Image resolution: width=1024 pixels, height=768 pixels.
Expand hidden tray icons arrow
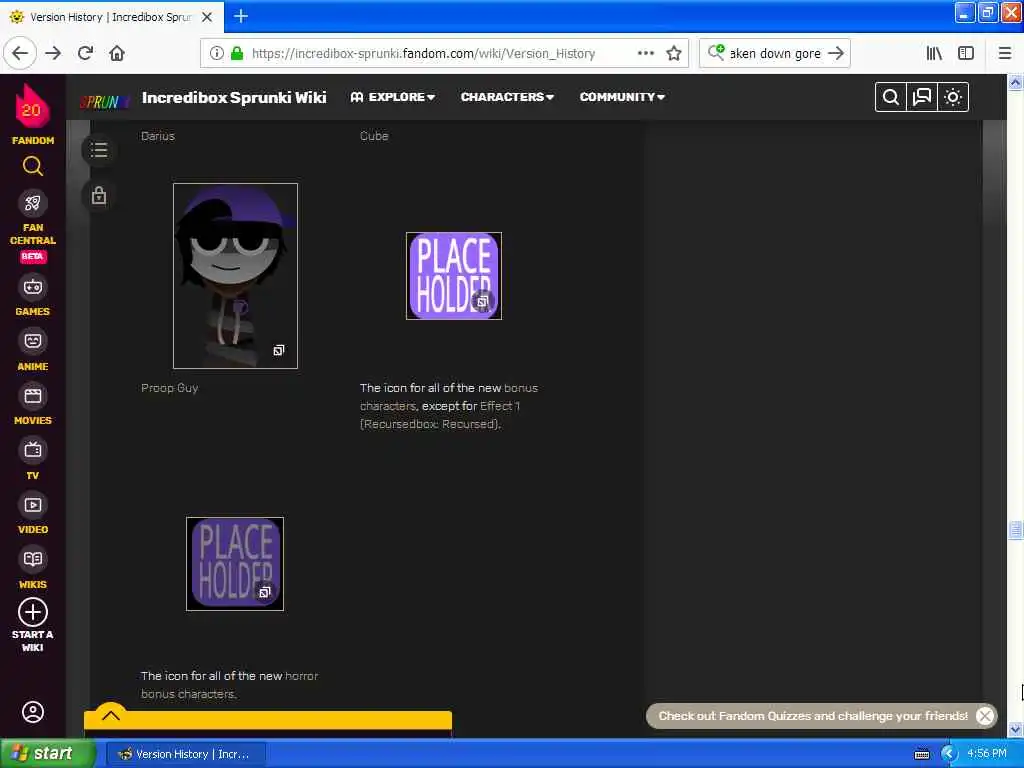click(950, 754)
